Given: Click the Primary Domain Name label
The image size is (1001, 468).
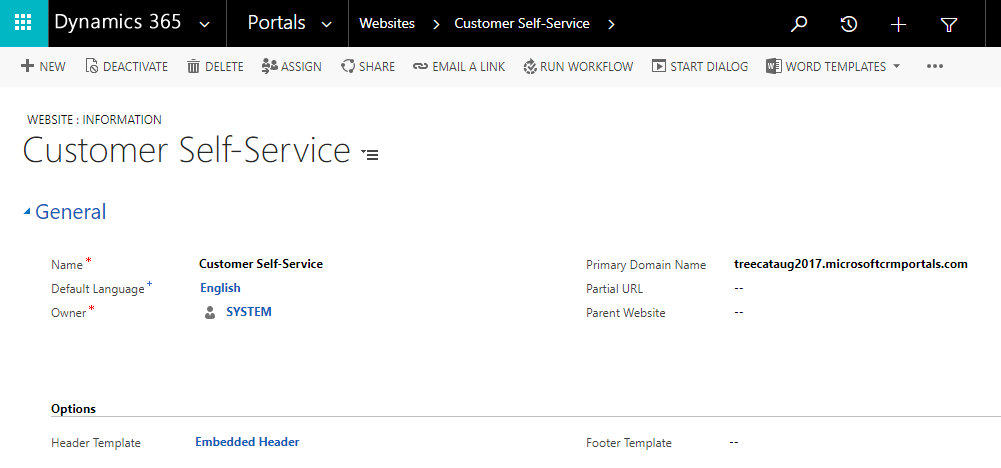Looking at the screenshot, I should point(646,264).
